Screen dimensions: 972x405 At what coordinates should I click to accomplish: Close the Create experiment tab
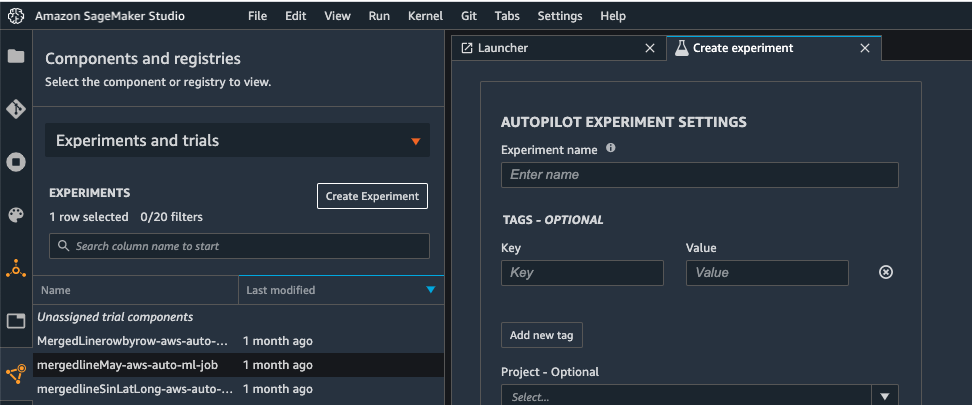pyautogui.click(x=865, y=48)
